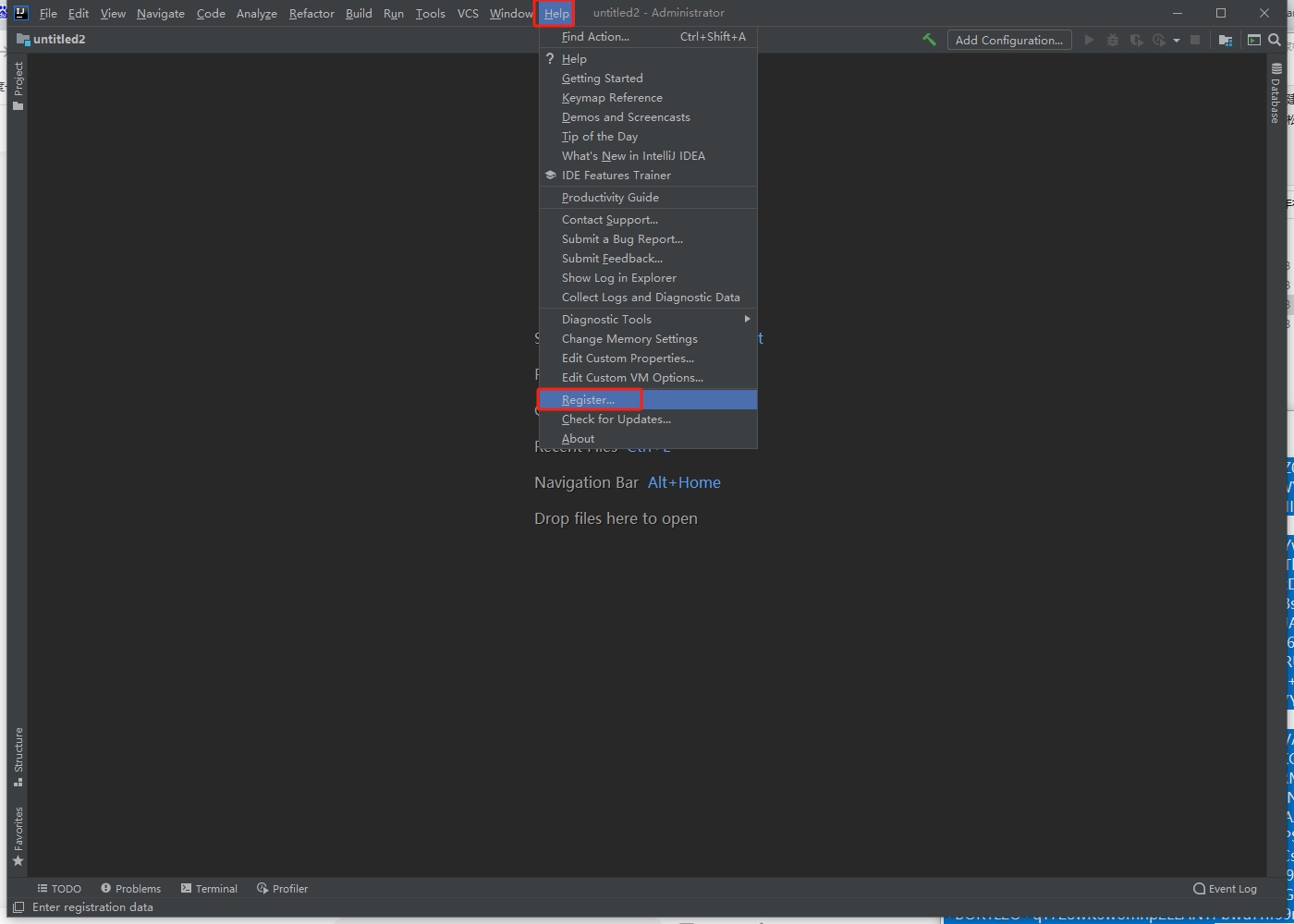Click the green Build Project hammer icon
The image size is (1294, 924).
pos(929,40)
